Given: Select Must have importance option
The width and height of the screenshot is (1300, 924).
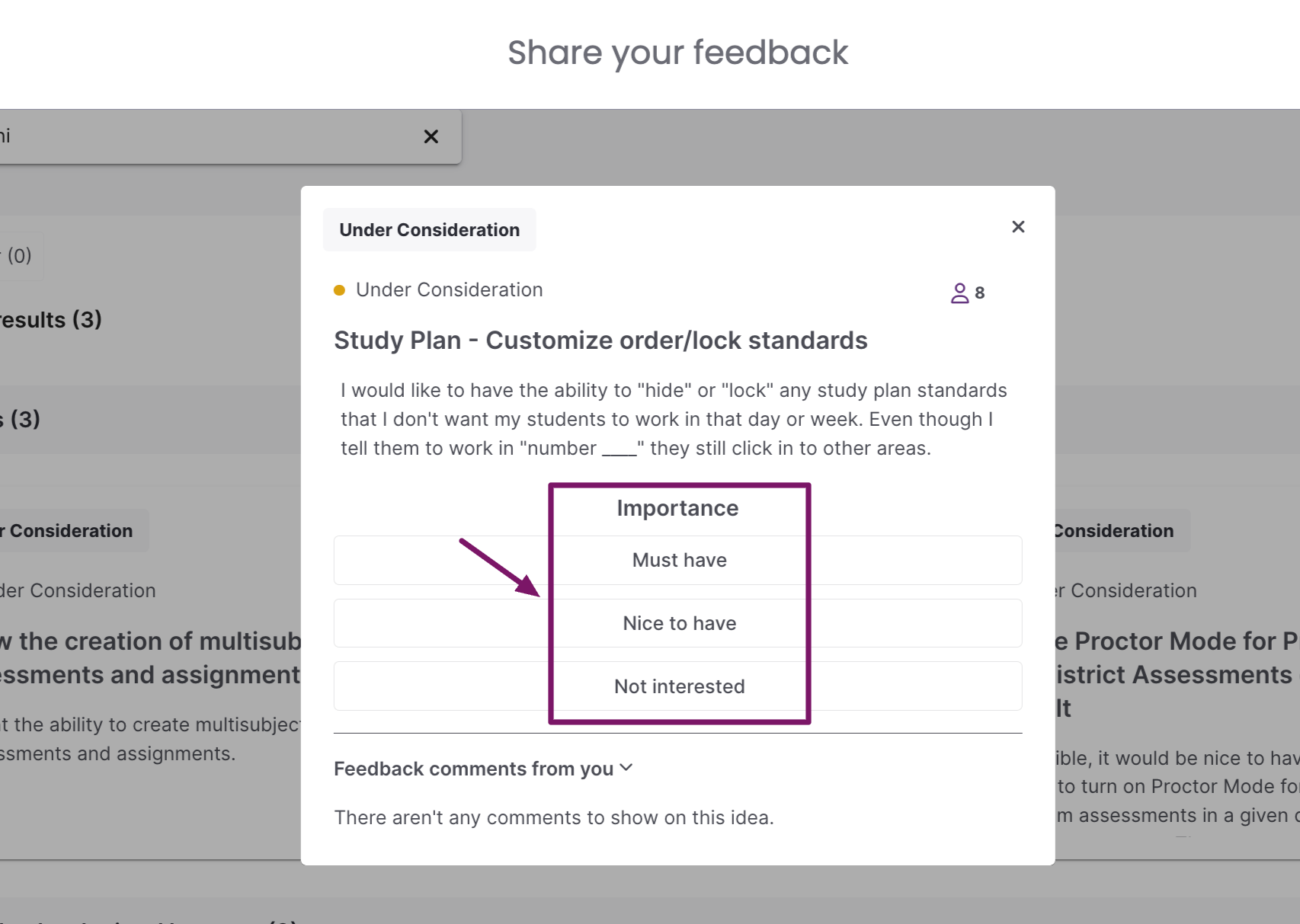Looking at the screenshot, I should 677,560.
